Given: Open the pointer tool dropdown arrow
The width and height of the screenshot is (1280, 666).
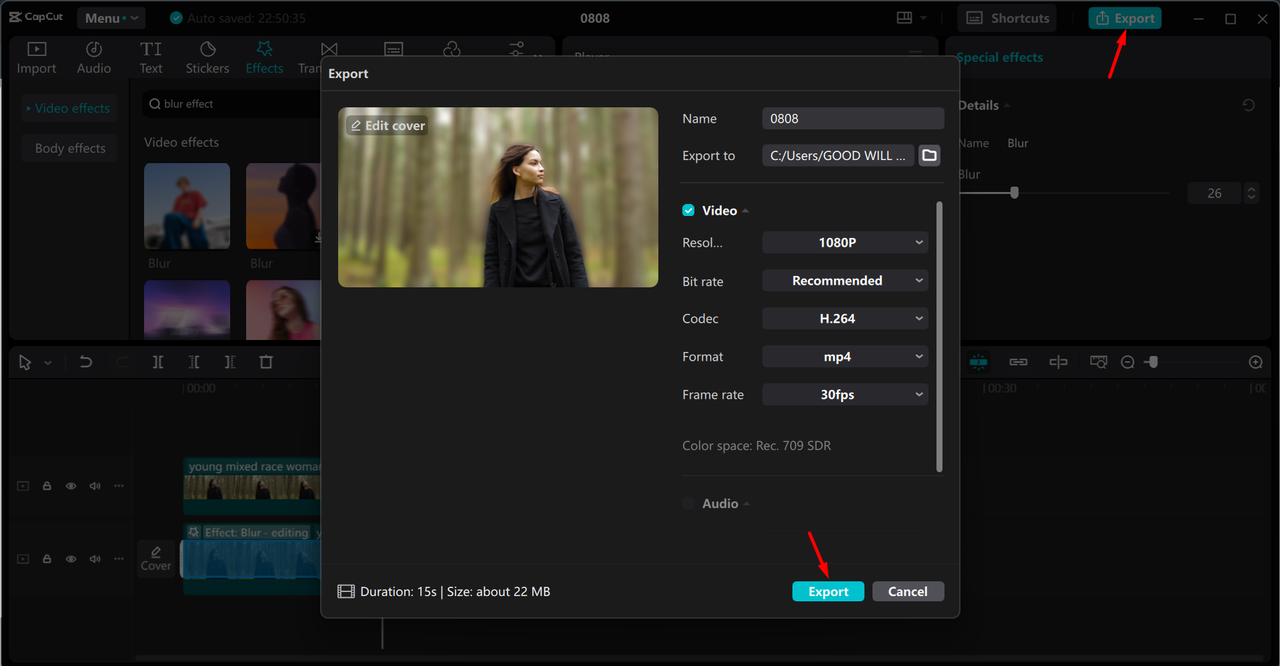Looking at the screenshot, I should coord(47,363).
